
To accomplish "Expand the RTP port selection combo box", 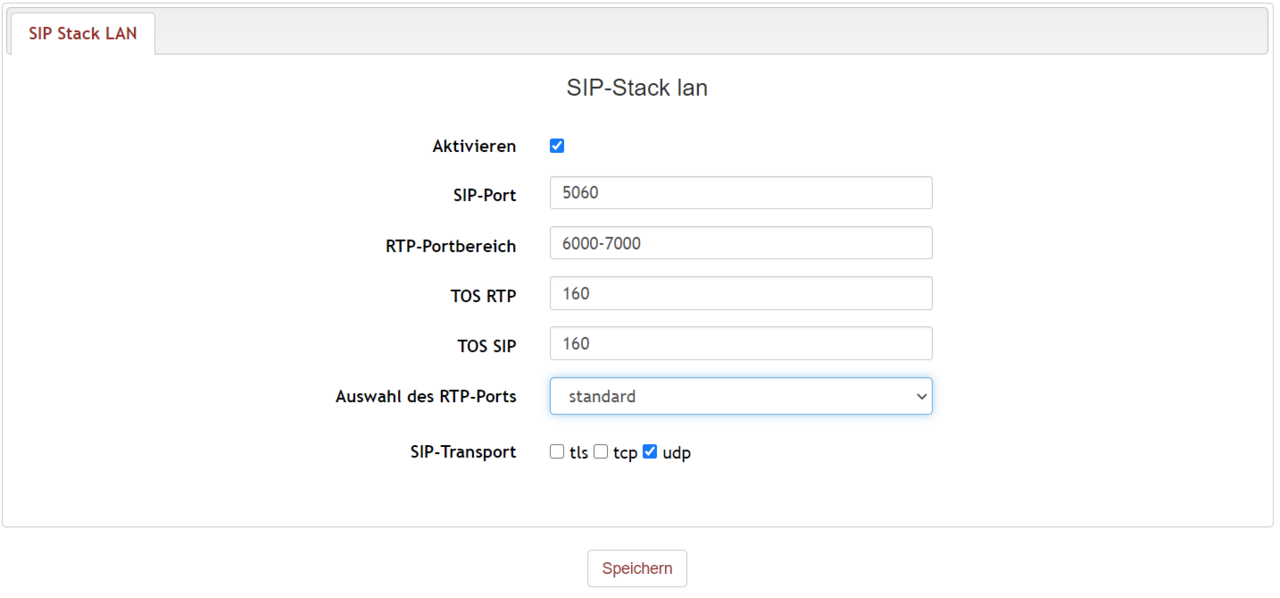I will [x=740, y=395].
